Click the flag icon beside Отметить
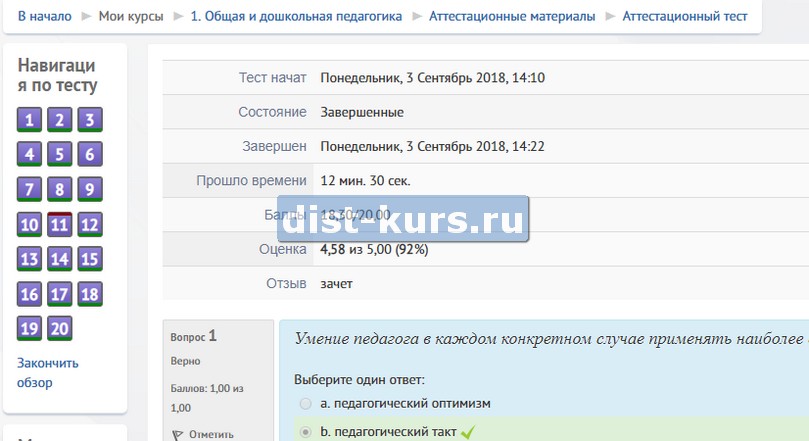Image resolution: width=809 pixels, height=441 pixels. click(179, 434)
